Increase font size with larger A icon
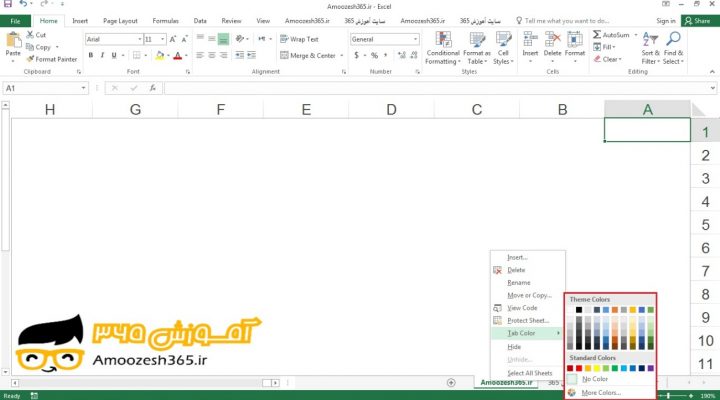720x400 pixels. (173, 39)
